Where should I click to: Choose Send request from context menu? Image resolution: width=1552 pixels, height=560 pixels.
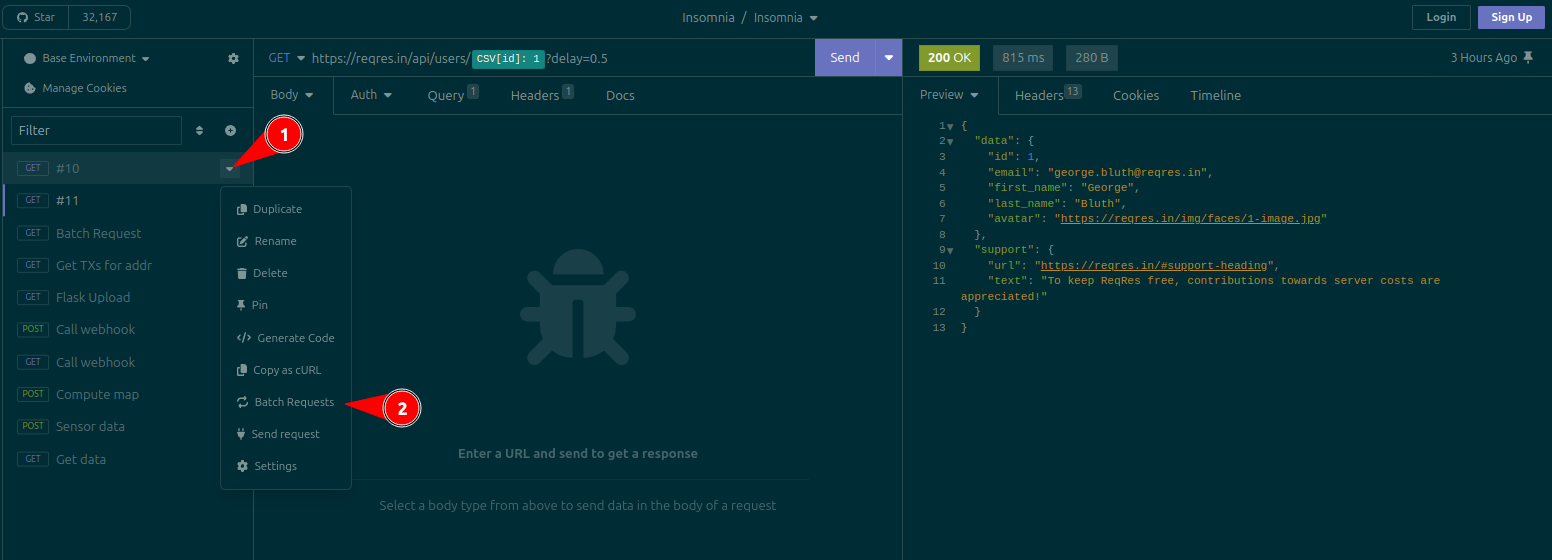pyautogui.click(x=286, y=434)
